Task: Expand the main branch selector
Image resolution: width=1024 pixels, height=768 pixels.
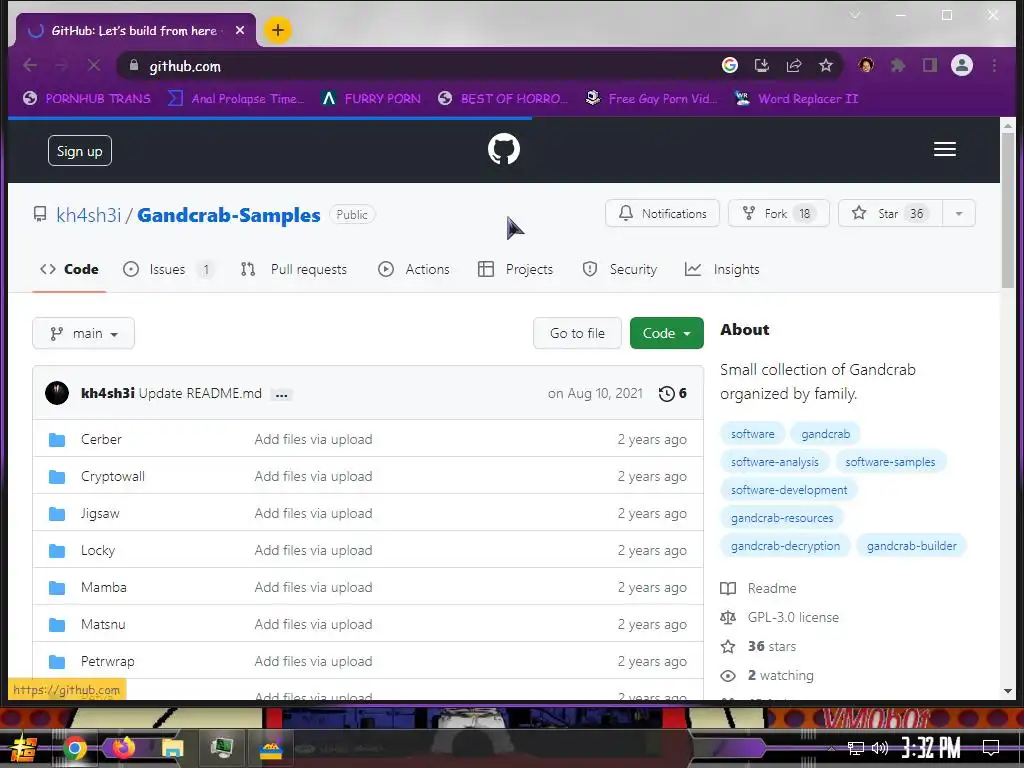Action: tap(84, 333)
